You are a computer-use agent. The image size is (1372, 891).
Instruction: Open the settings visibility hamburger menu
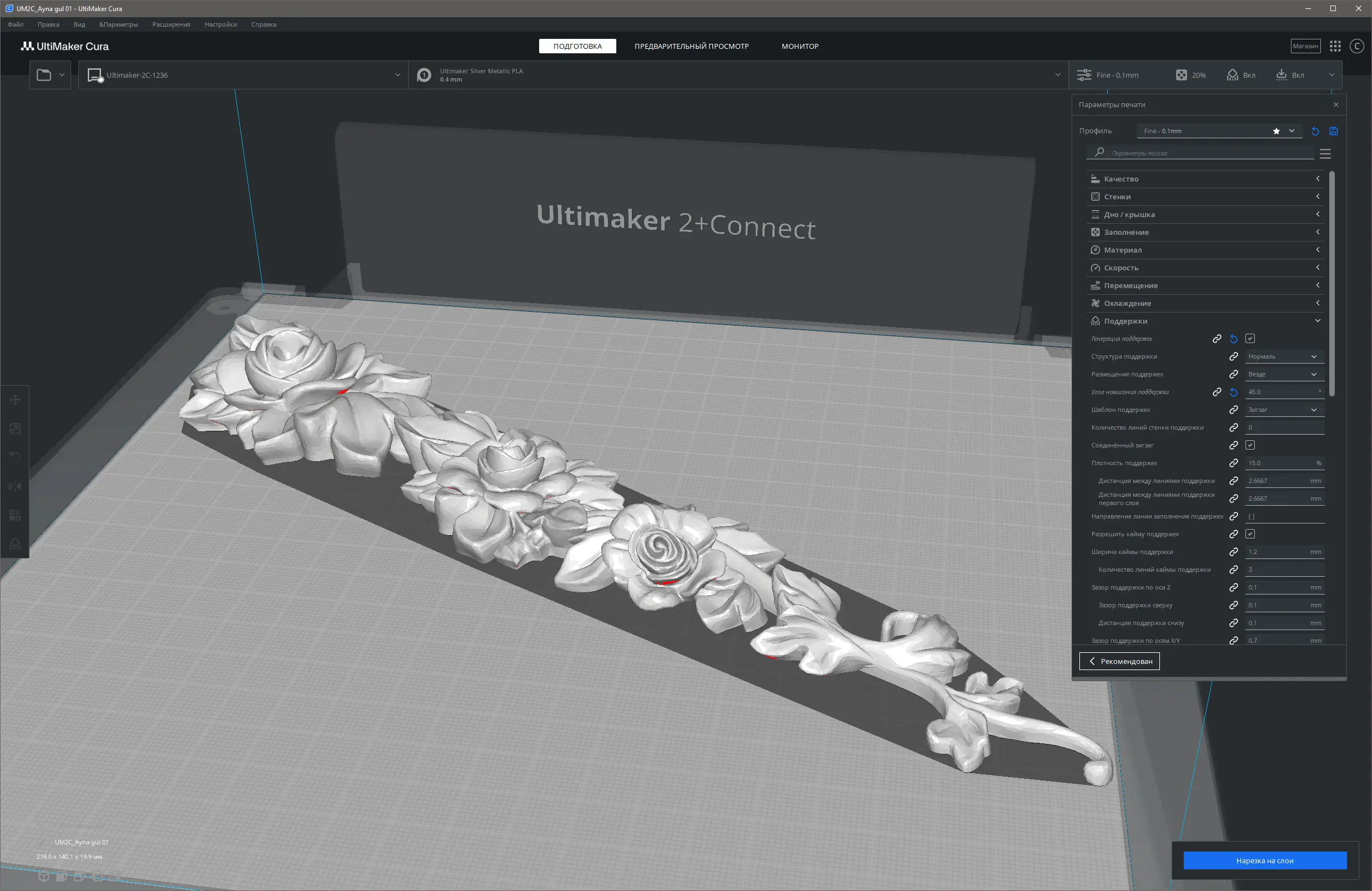coord(1325,154)
